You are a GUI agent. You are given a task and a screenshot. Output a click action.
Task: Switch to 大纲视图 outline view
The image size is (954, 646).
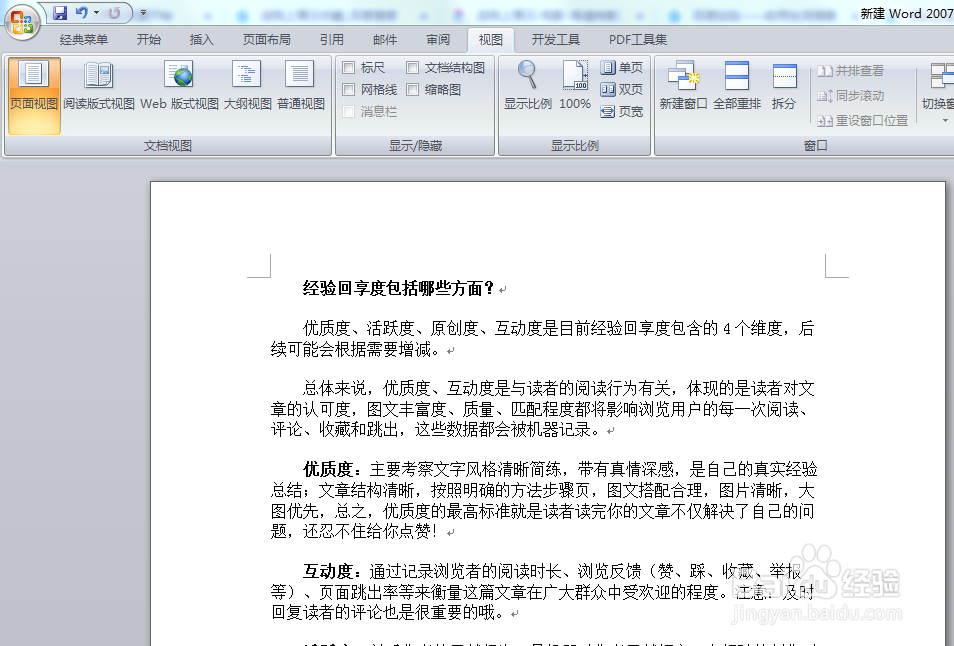tap(246, 85)
